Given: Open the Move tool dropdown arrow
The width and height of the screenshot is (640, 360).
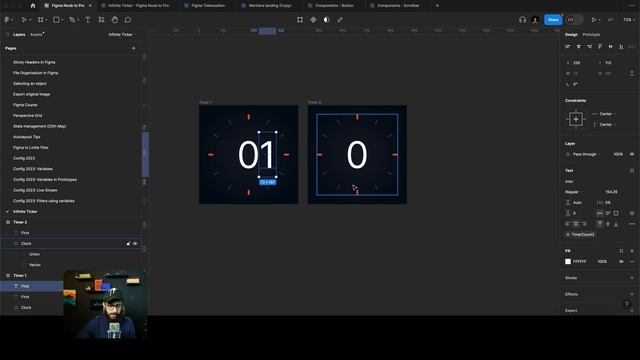Looking at the screenshot, I should coord(29,20).
